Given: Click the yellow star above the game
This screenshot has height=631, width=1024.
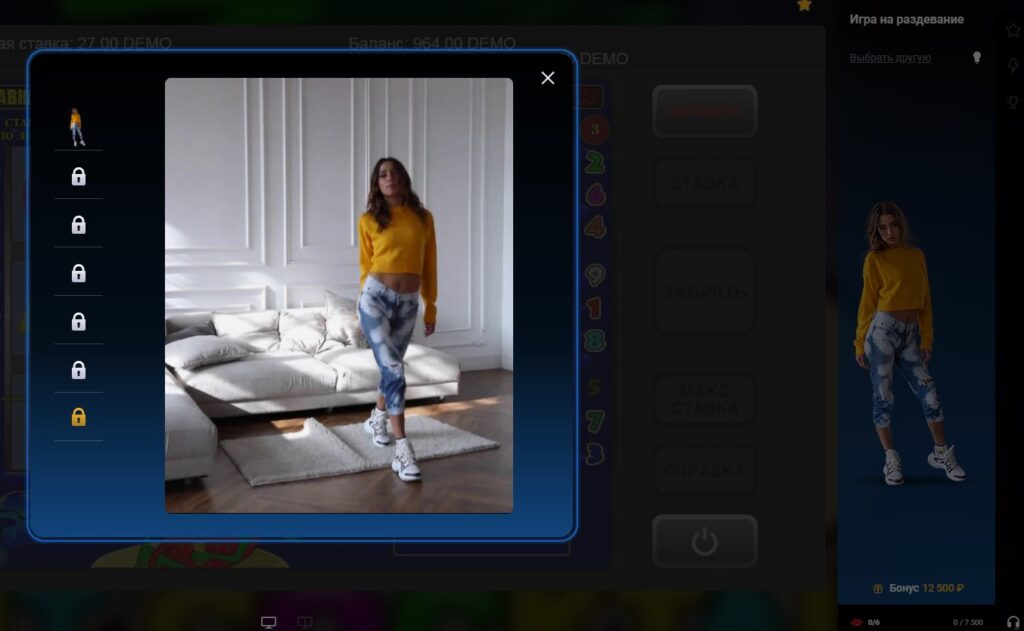Looking at the screenshot, I should 804,6.
